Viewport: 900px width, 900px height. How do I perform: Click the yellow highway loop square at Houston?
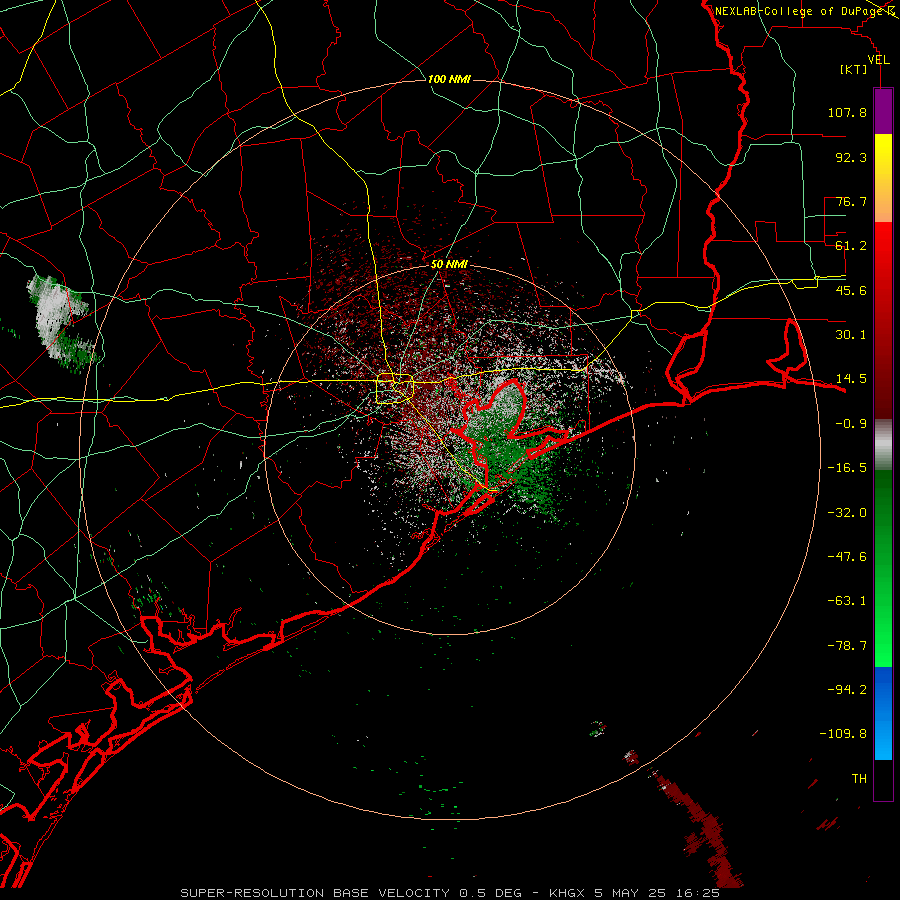click(394, 388)
